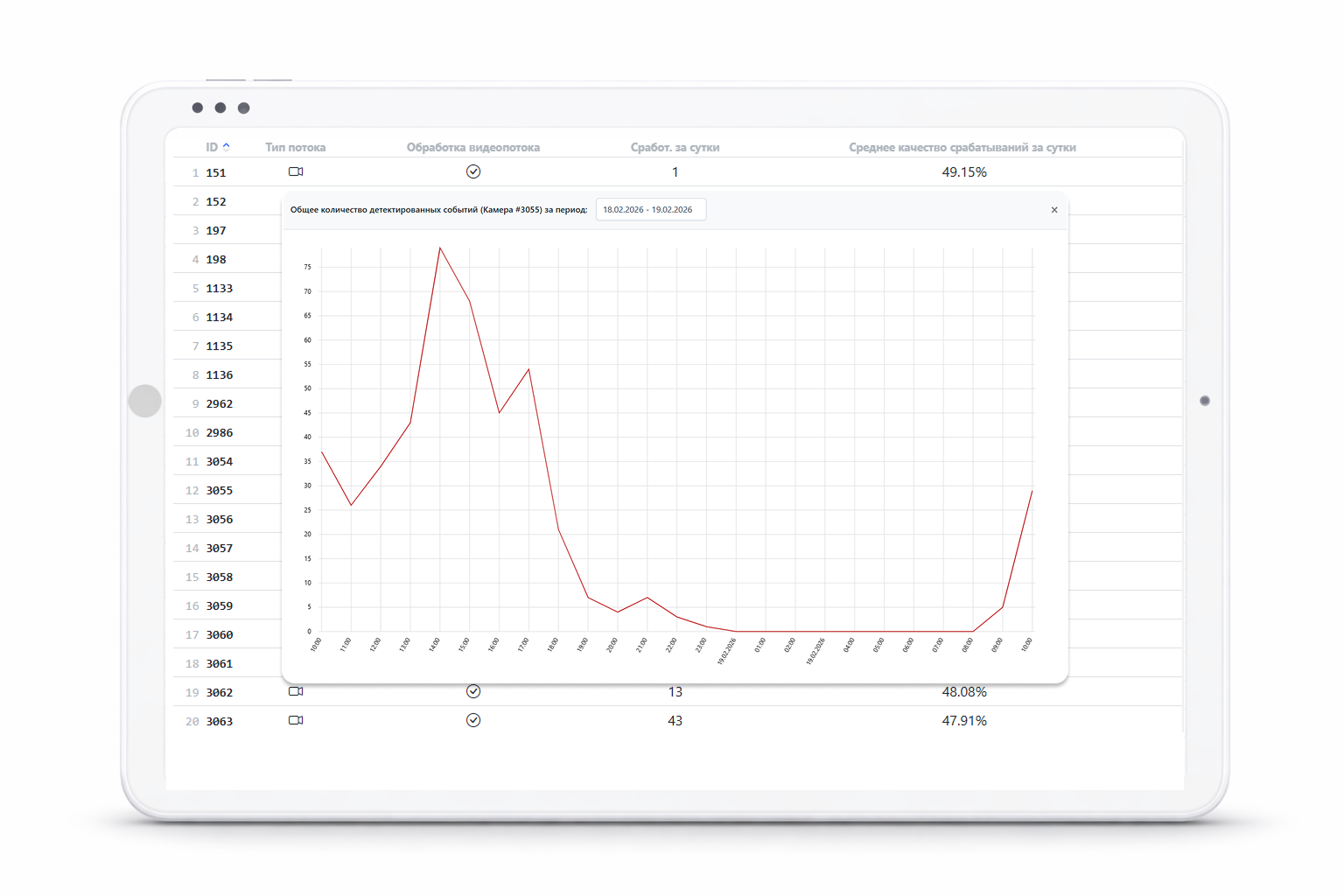Image resolution: width=1344 pixels, height=896 pixels.
Task: Select the row with ID 1133
Action: 219,288
